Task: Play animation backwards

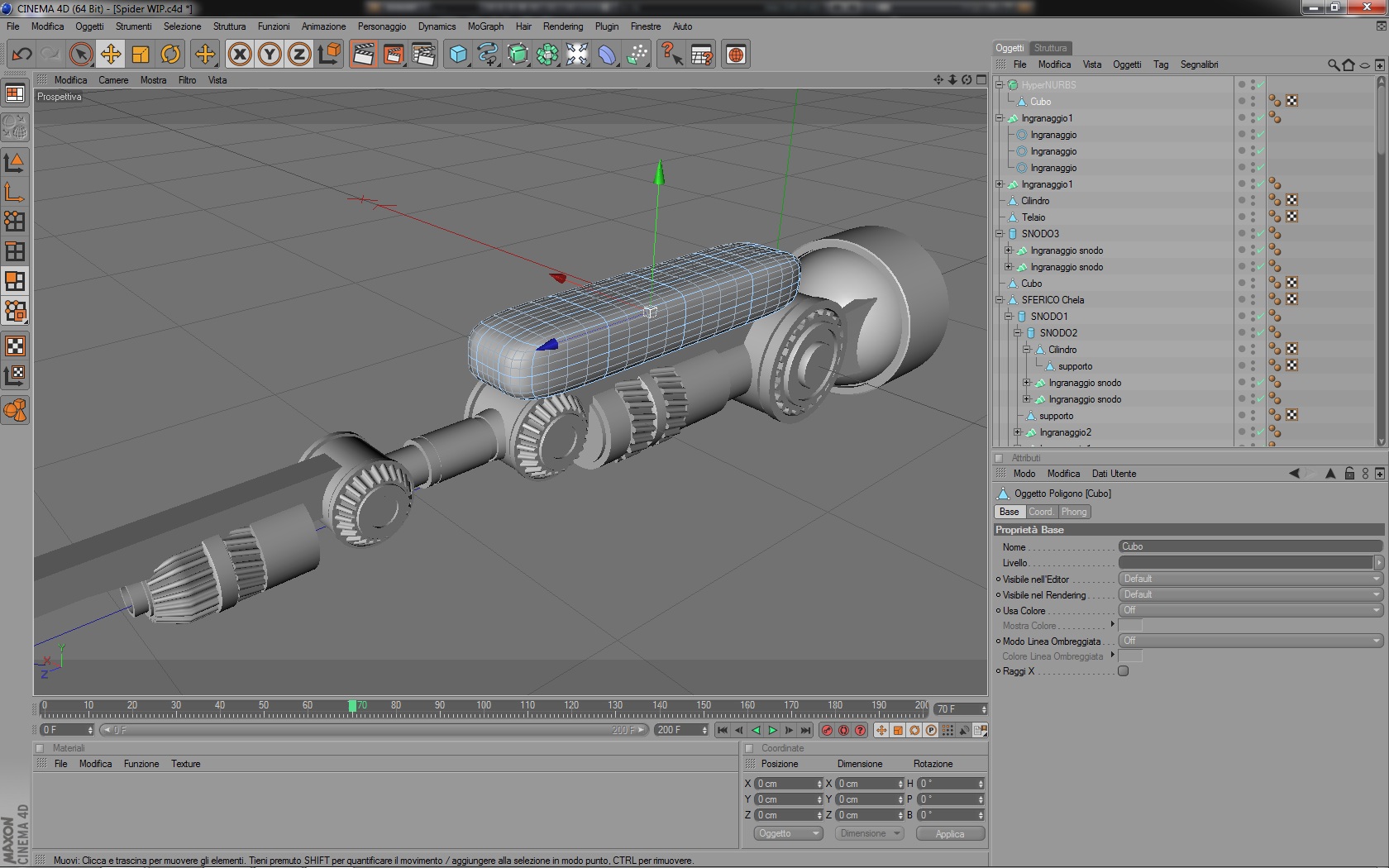Action: (756, 730)
